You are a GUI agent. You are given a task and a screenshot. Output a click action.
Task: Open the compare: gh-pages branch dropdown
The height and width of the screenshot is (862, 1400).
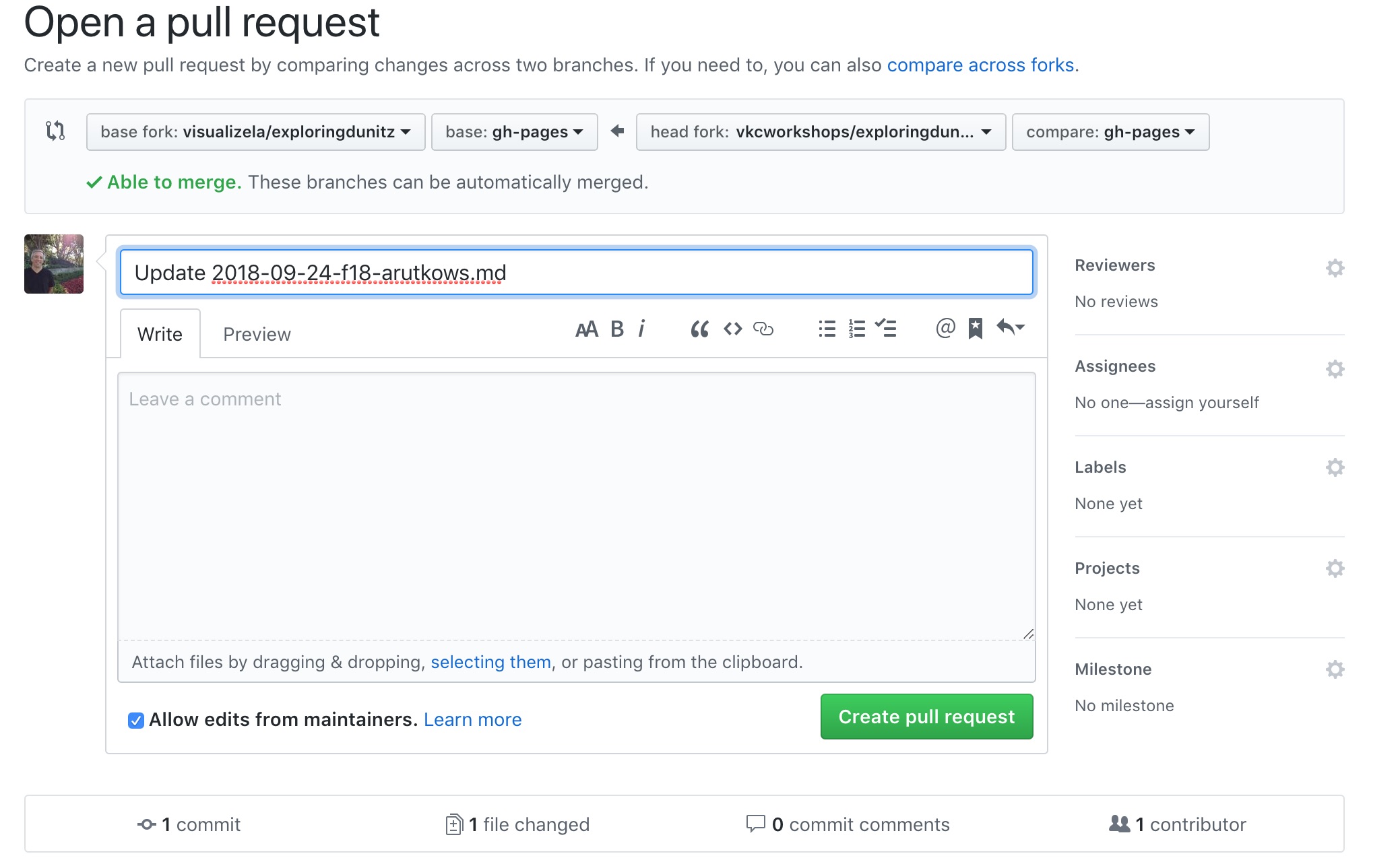pos(1110,132)
